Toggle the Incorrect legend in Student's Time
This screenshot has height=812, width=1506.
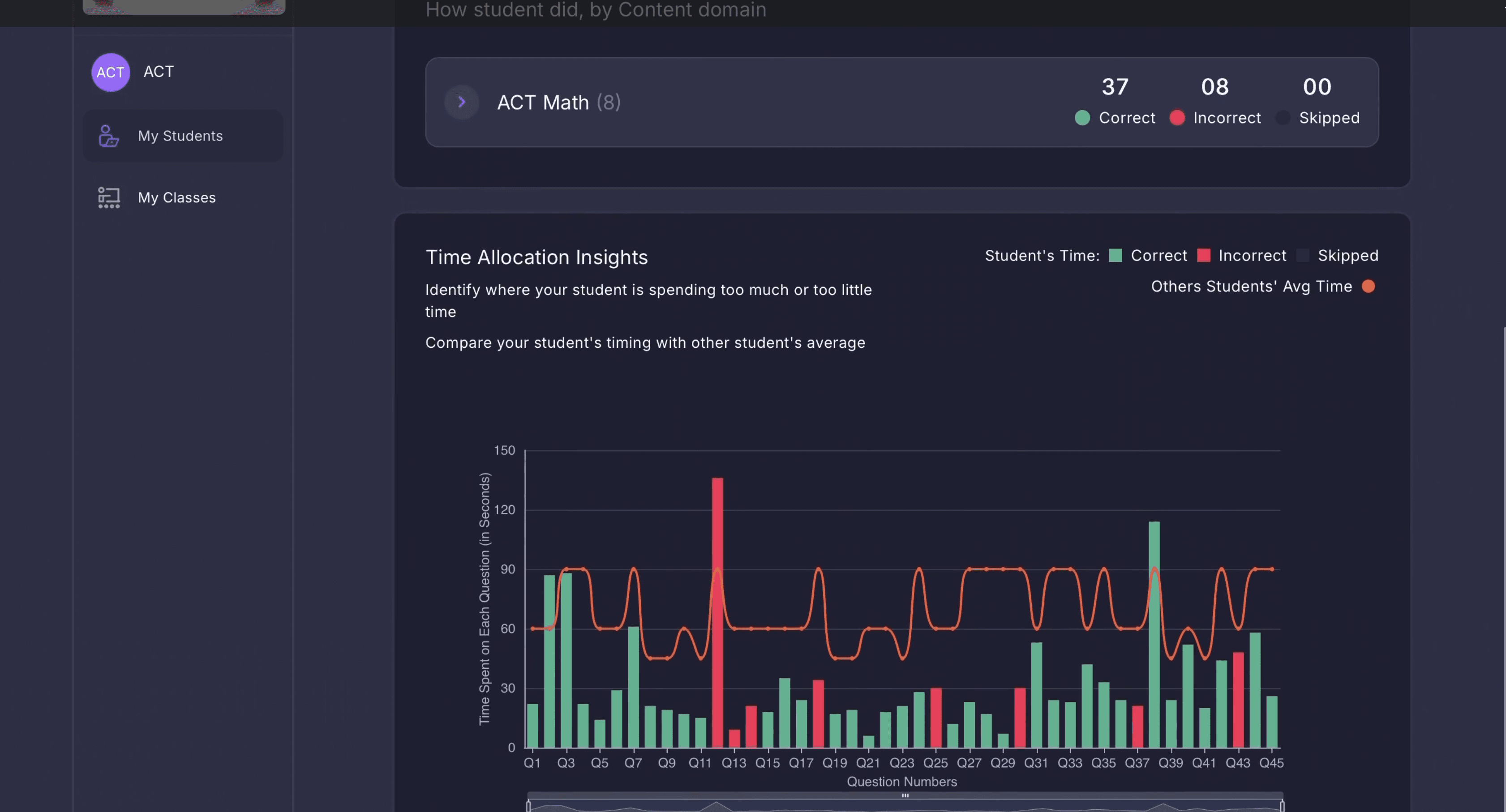point(1204,256)
